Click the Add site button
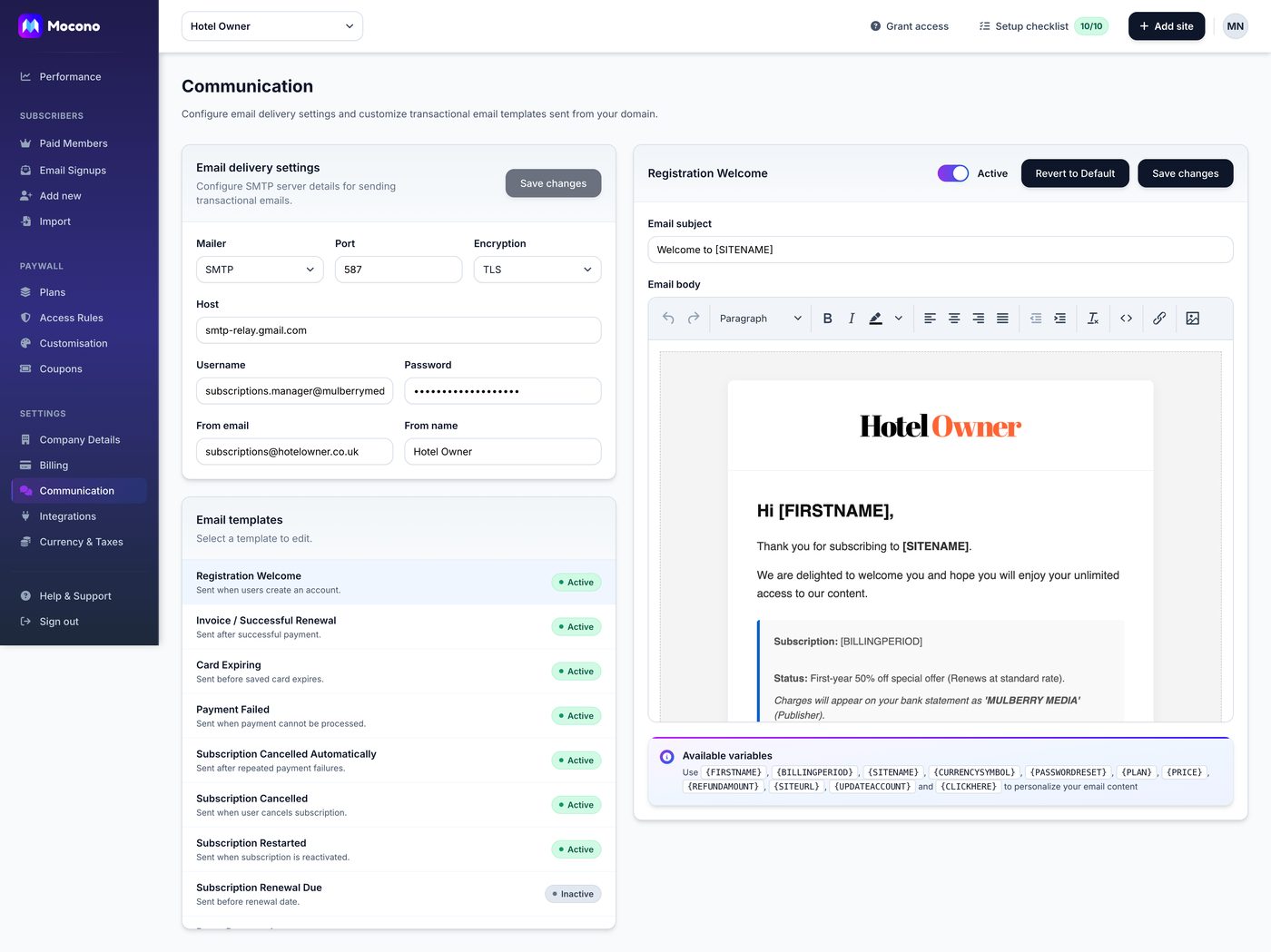The image size is (1271, 952). pos(1167,26)
